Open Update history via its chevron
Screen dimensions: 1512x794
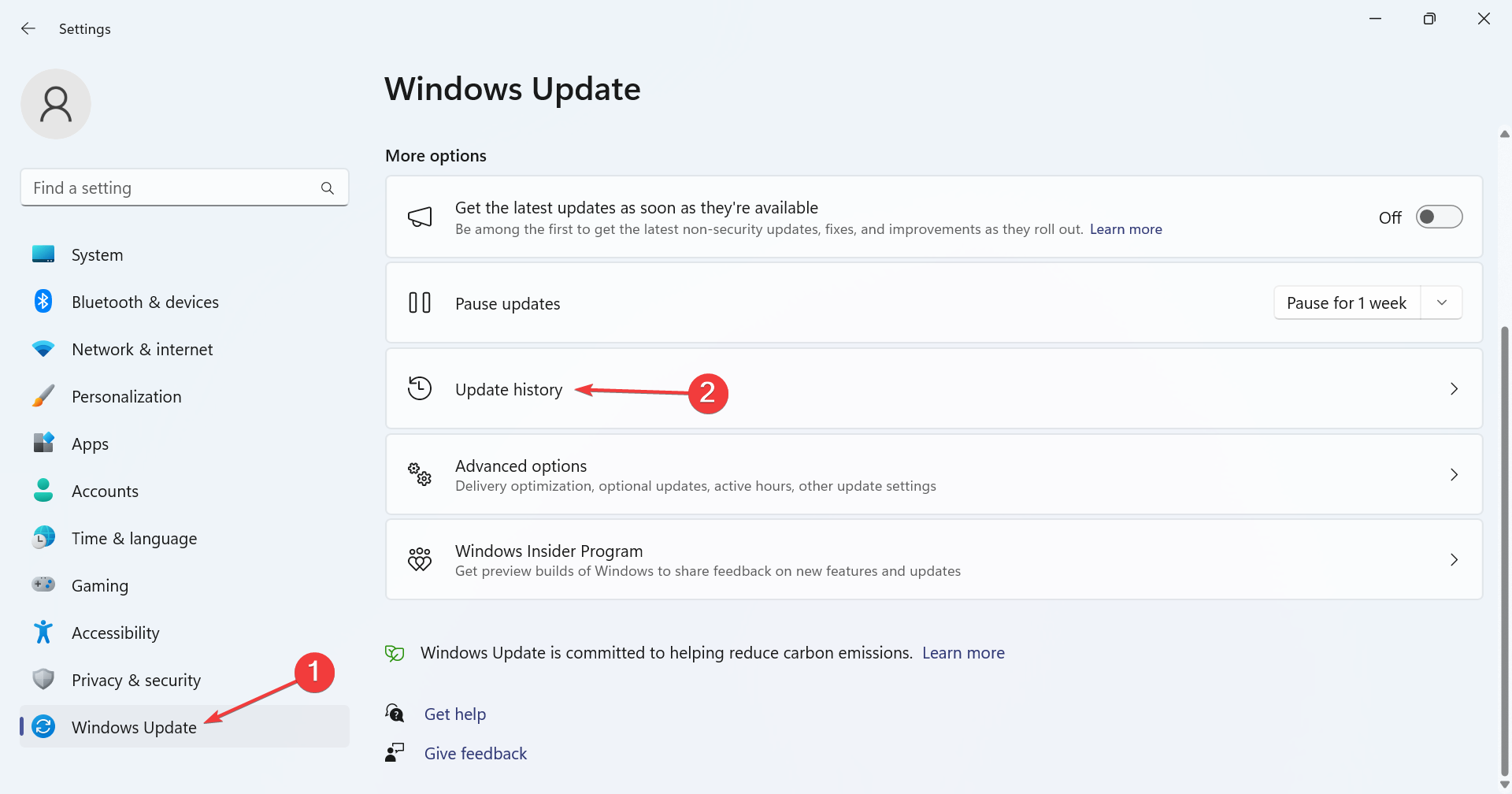(1454, 389)
